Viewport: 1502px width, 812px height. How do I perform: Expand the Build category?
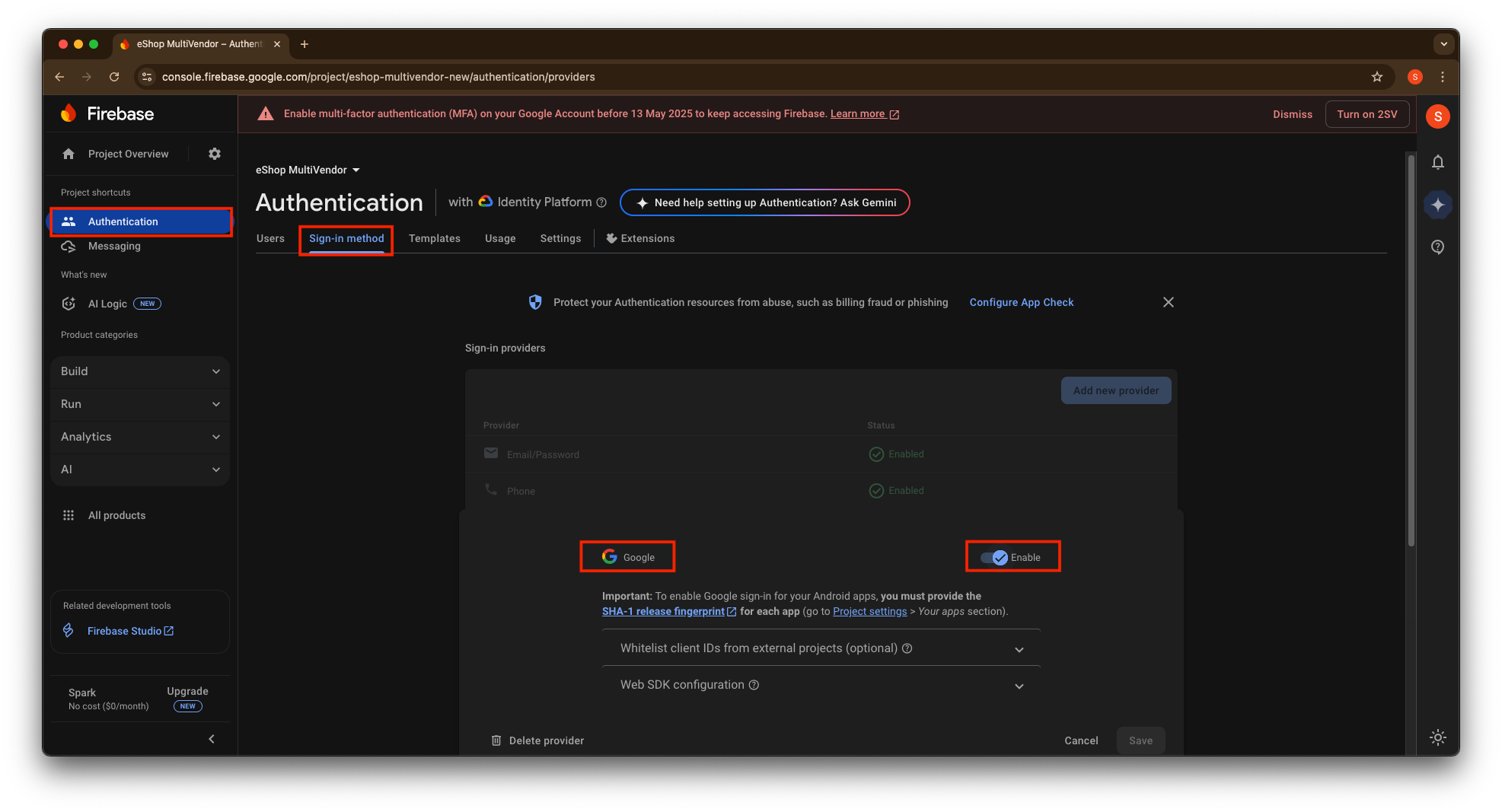pyautogui.click(x=140, y=371)
